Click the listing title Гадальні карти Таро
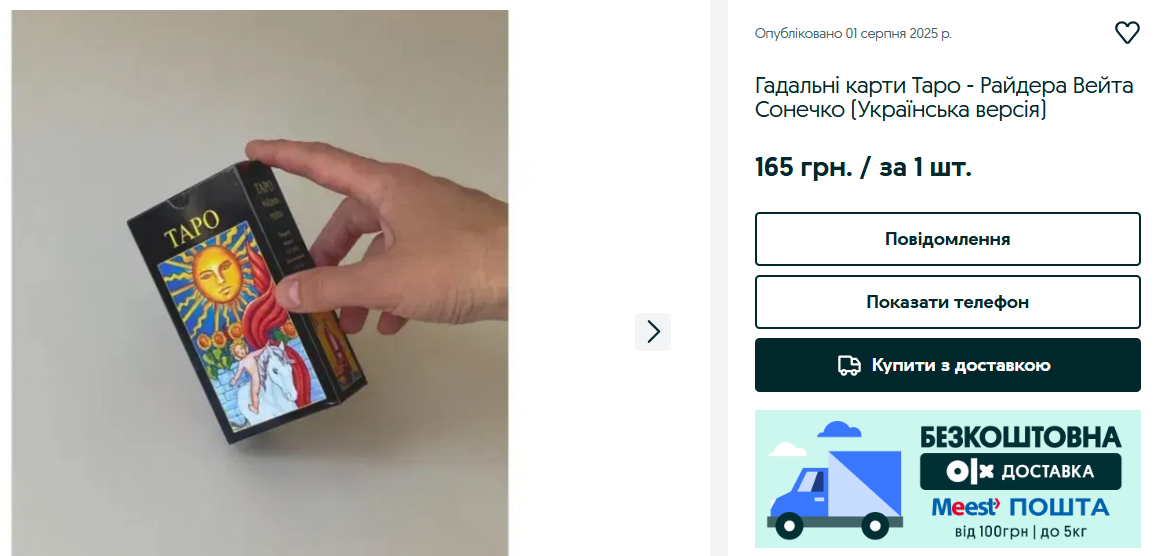 point(944,97)
